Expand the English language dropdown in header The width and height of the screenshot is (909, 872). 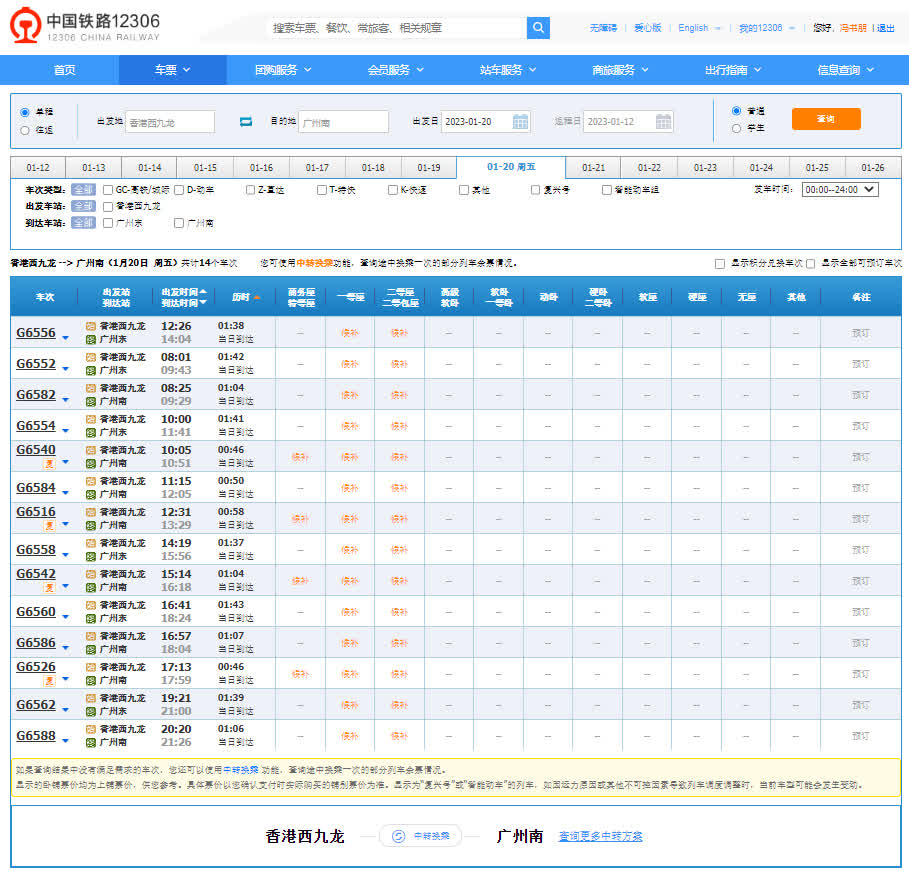[699, 28]
